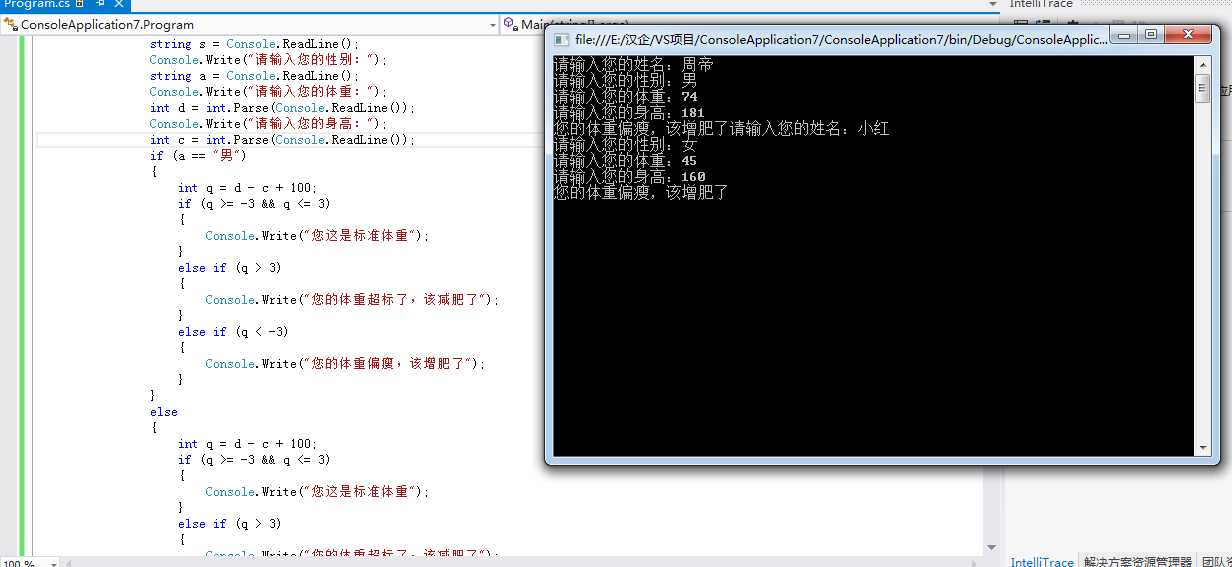Viewport: 1232px width, 567px height.
Task: Click code line 'if (a == "男")'
Action: click(197, 156)
